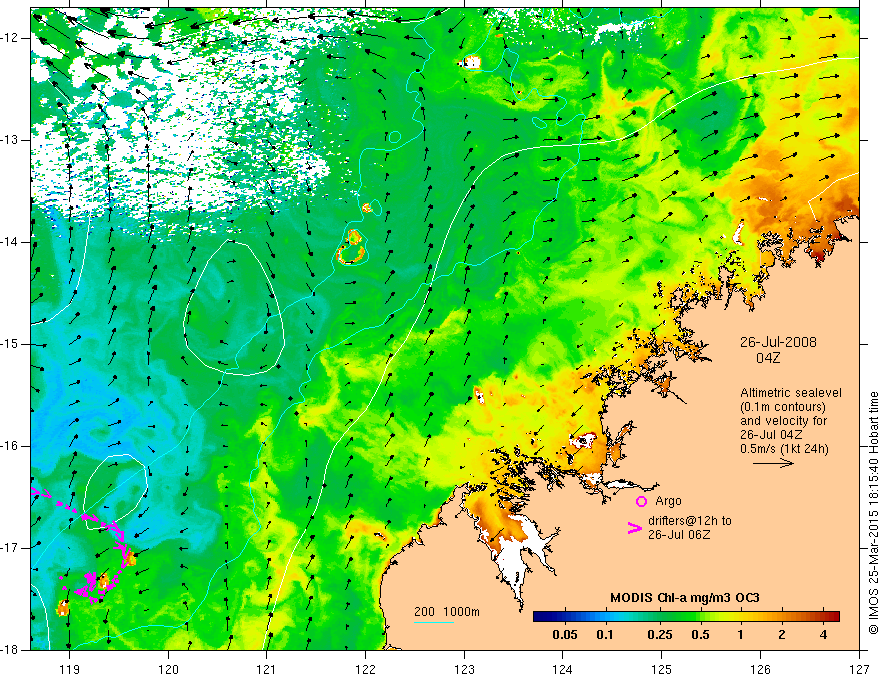Image resolution: width=880 pixels, height=680 pixels.
Task: Click the 125 longitude axis label
Action: [662, 669]
